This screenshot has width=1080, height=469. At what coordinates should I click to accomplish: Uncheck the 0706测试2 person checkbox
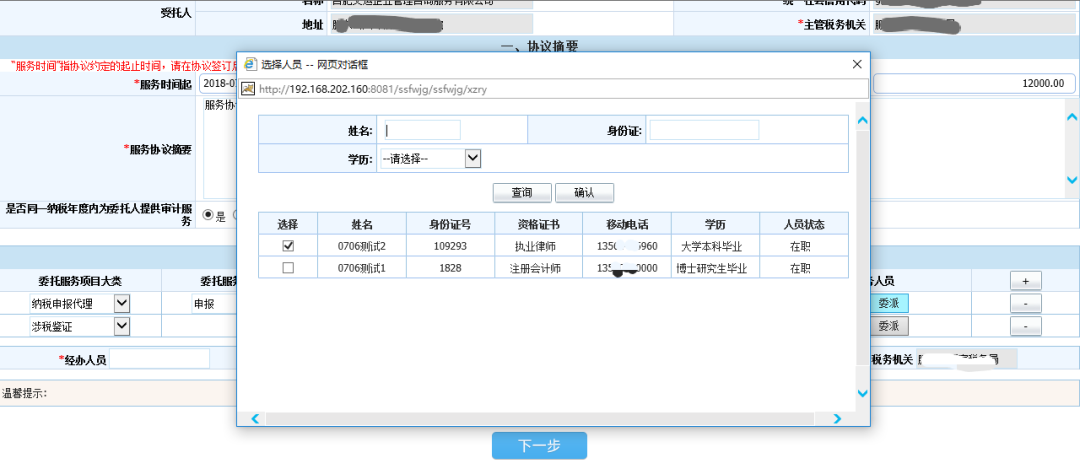(x=288, y=245)
